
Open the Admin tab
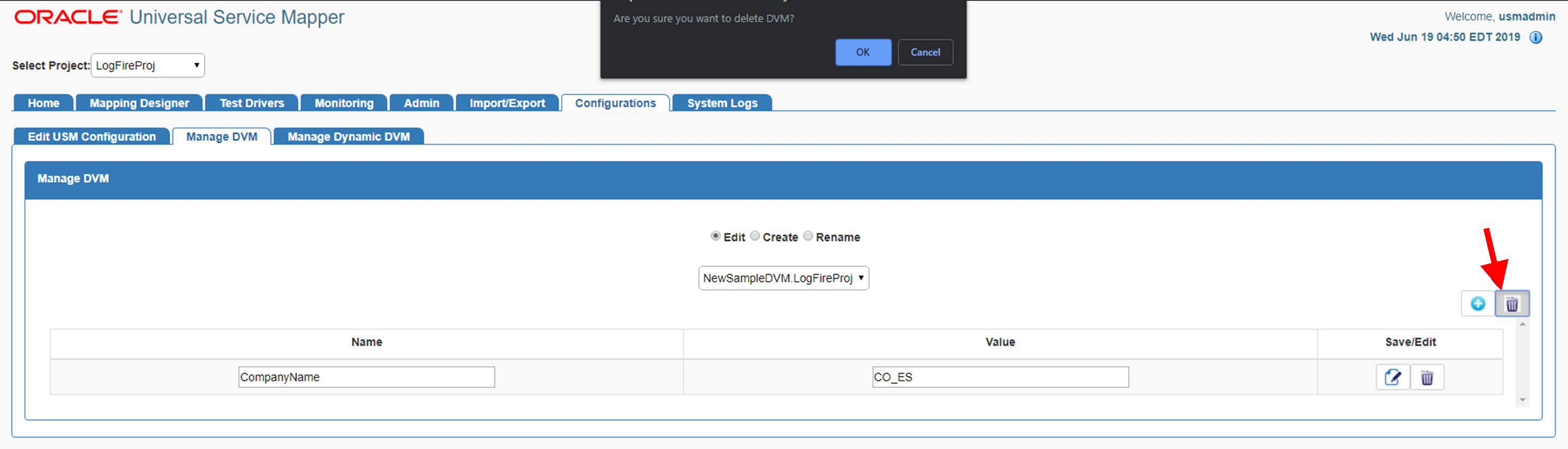[x=421, y=103]
